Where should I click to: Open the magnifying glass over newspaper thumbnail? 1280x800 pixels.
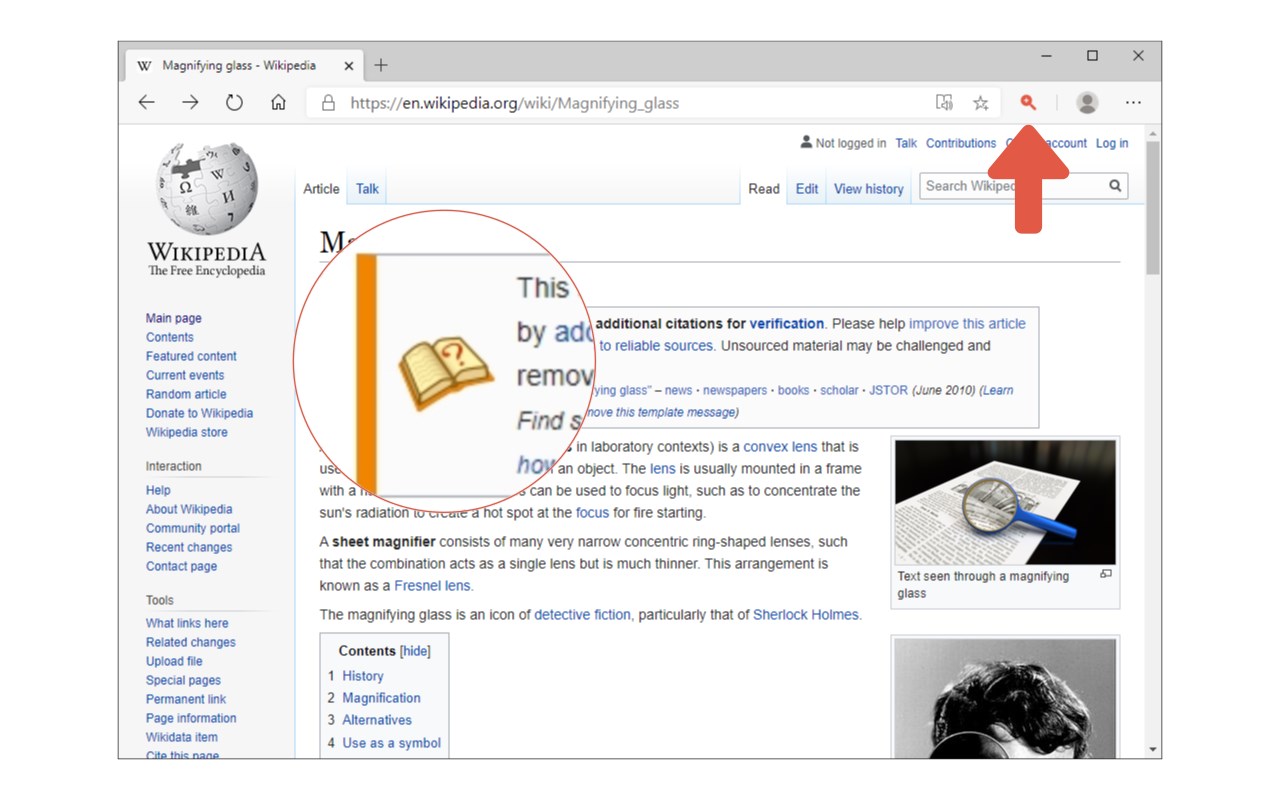click(x=1005, y=502)
